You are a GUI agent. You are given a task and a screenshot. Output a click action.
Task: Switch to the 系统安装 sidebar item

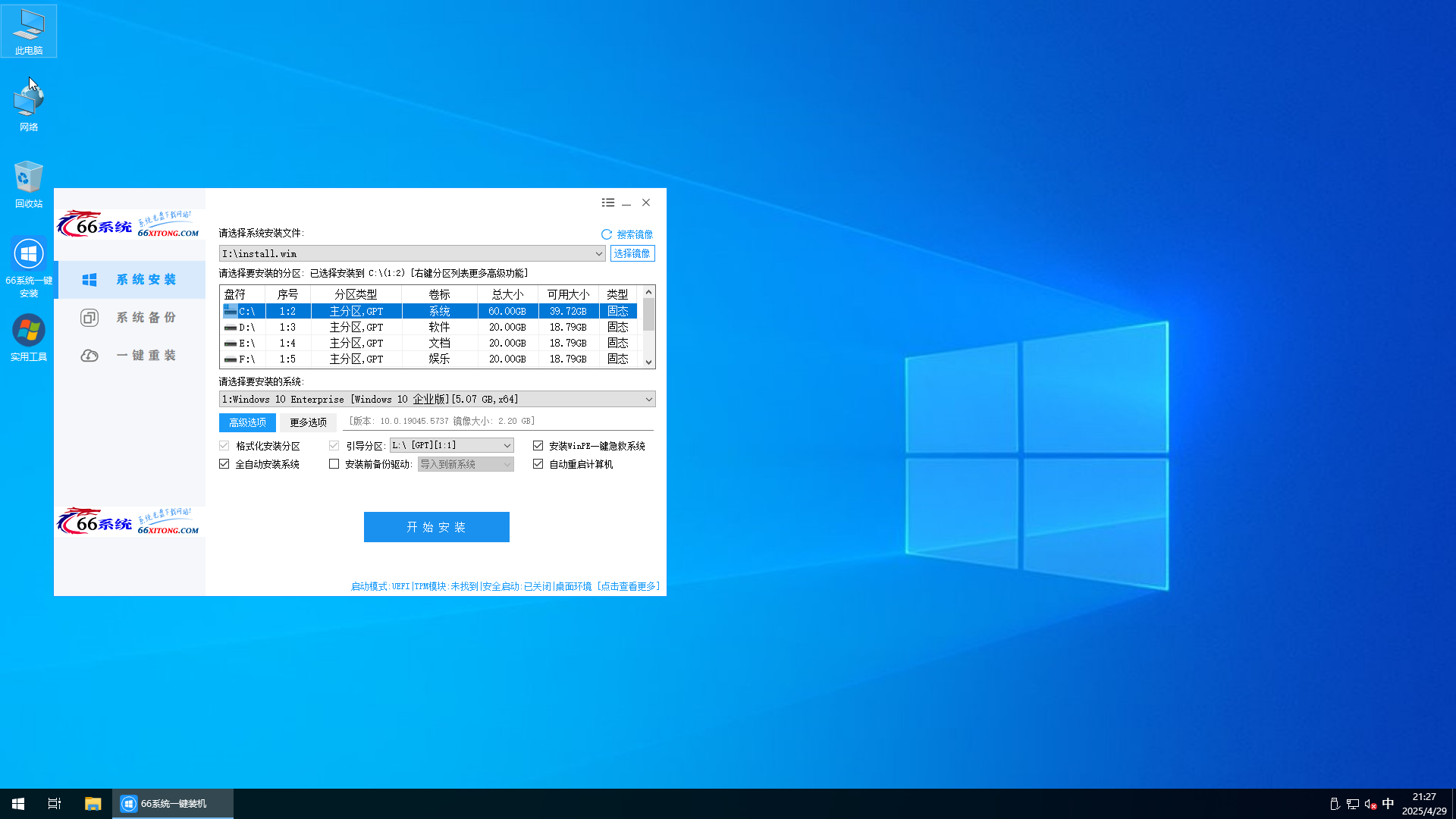pyautogui.click(x=130, y=280)
